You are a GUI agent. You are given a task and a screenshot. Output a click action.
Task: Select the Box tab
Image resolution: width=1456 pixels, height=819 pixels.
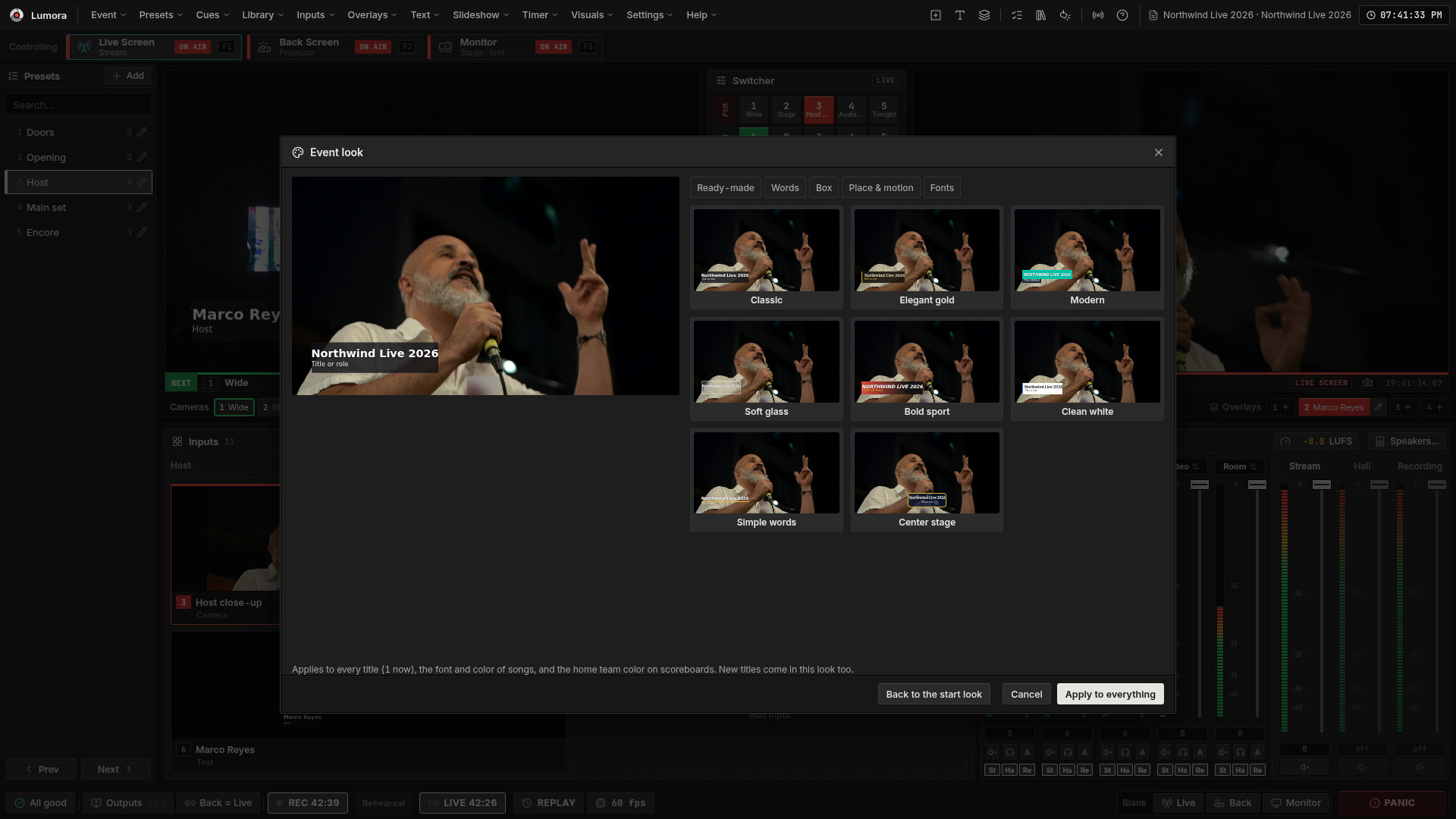(824, 188)
